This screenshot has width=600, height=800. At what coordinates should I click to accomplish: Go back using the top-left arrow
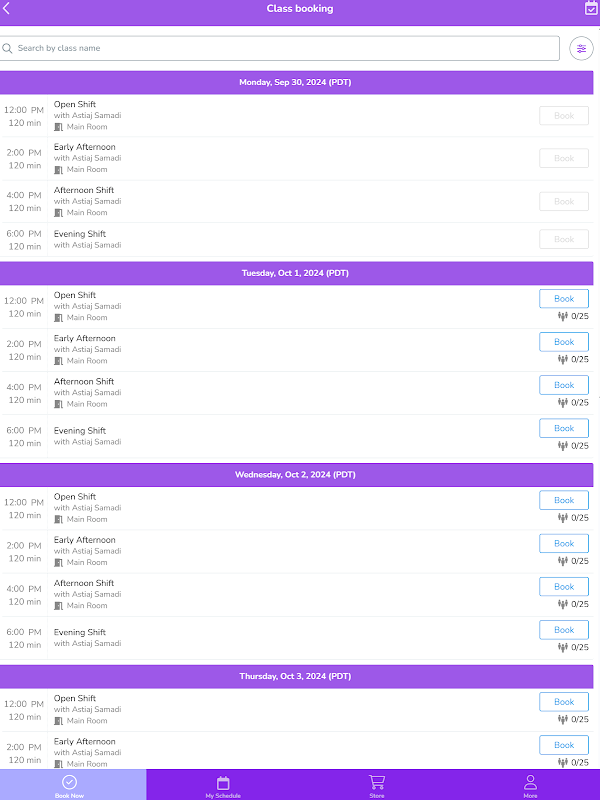[7, 8]
